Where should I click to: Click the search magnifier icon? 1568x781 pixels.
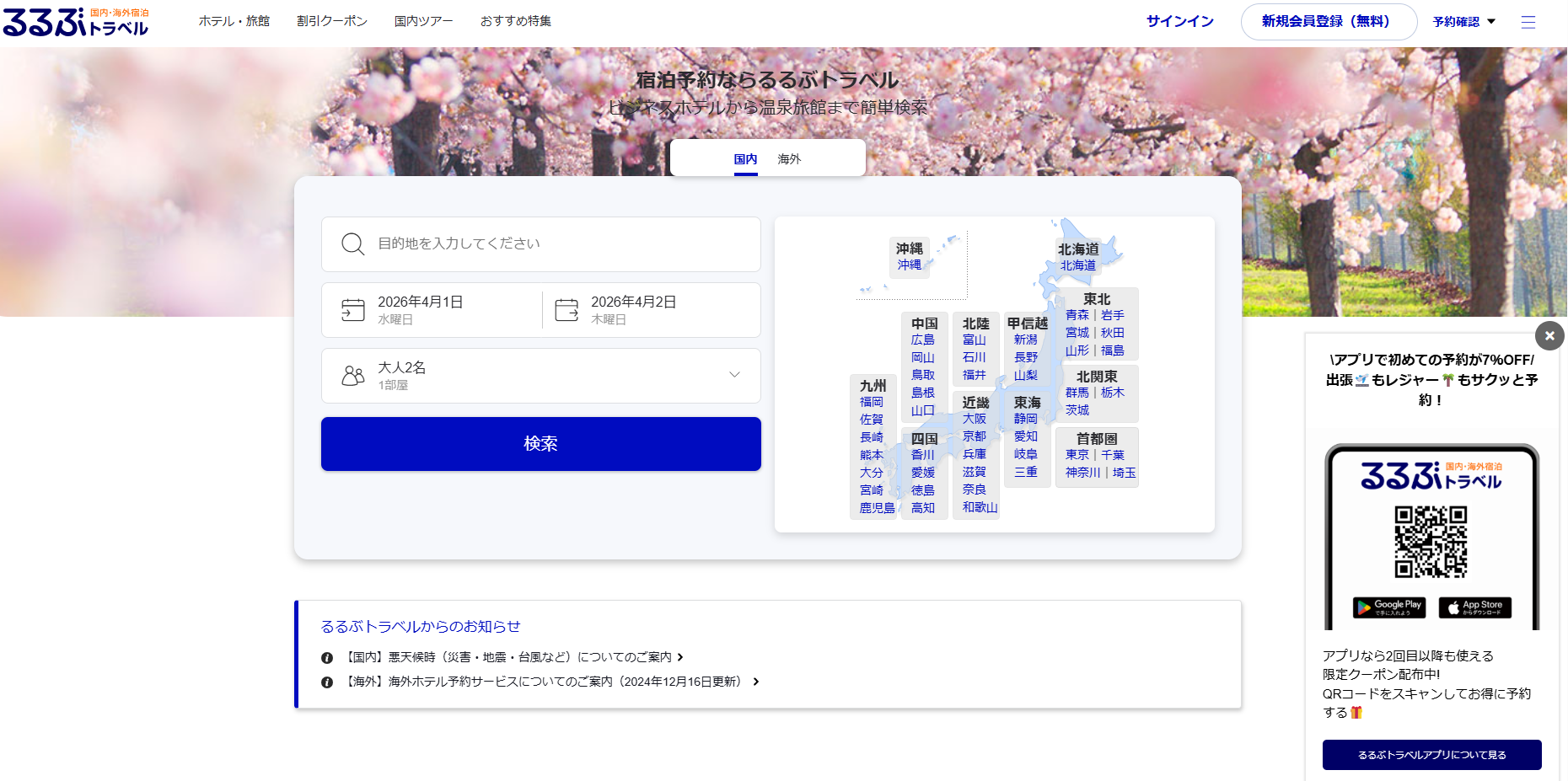tap(352, 244)
